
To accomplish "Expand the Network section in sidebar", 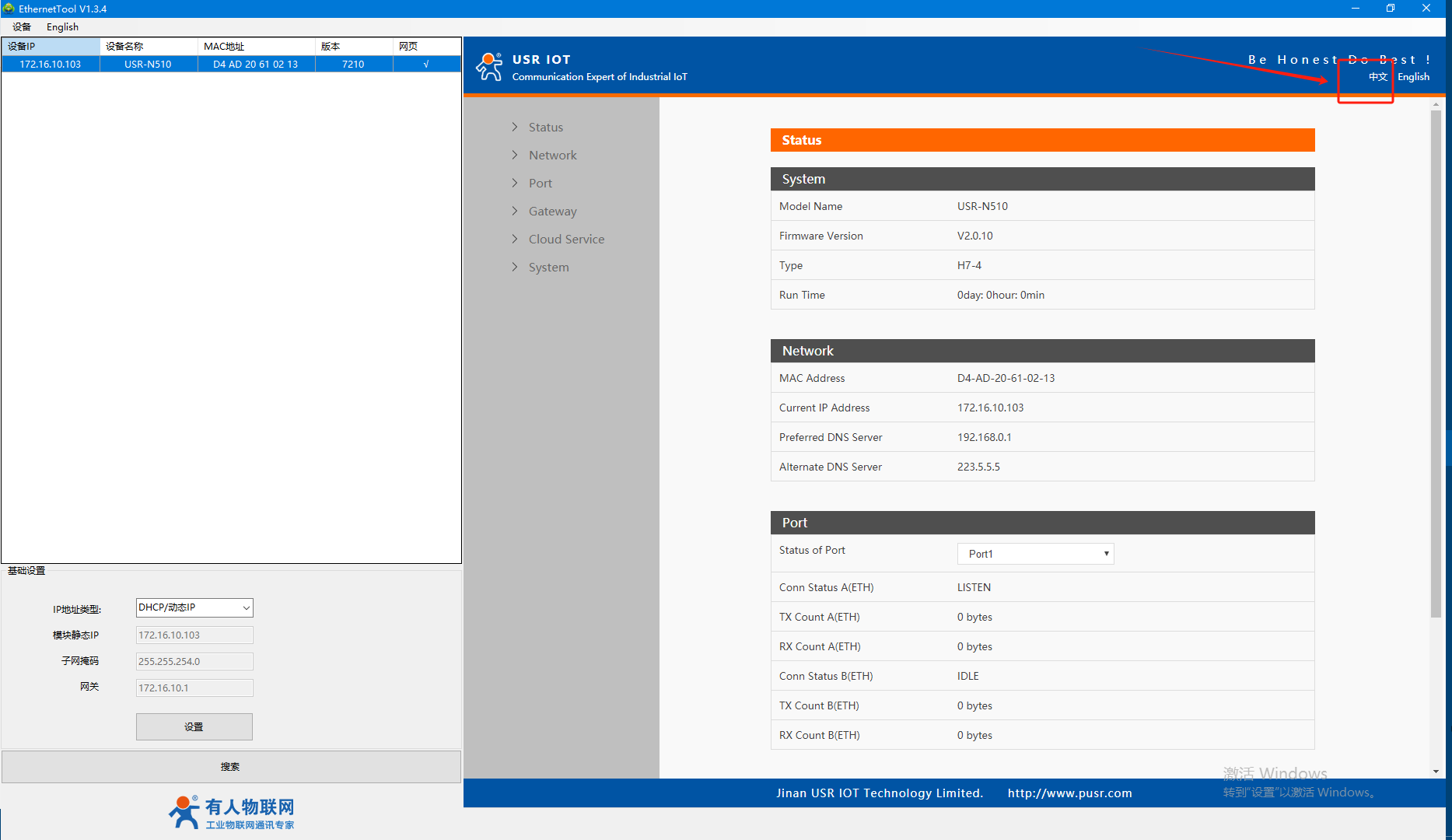I will [552, 156].
